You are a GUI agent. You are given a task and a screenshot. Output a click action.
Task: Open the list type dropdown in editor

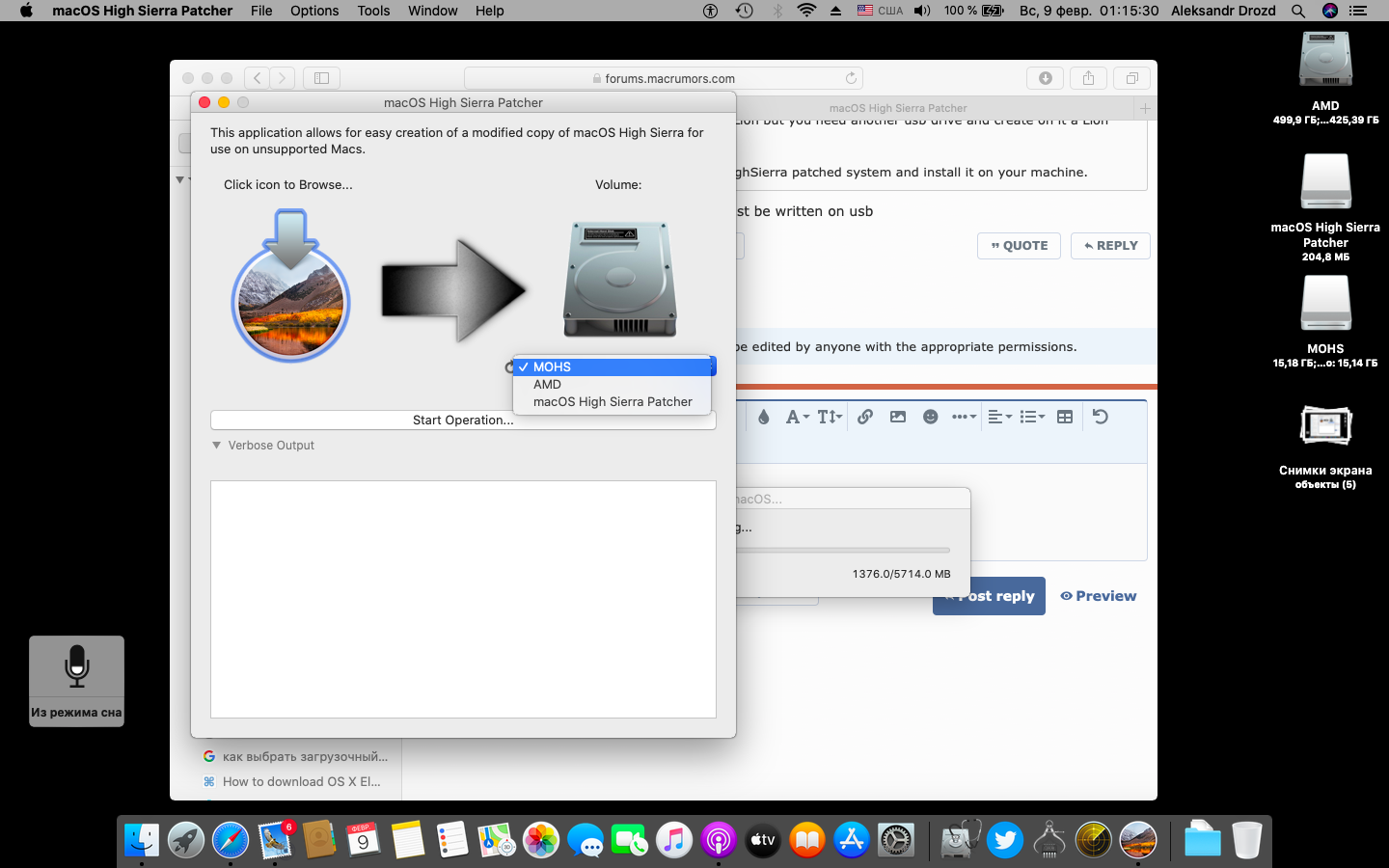(1033, 417)
